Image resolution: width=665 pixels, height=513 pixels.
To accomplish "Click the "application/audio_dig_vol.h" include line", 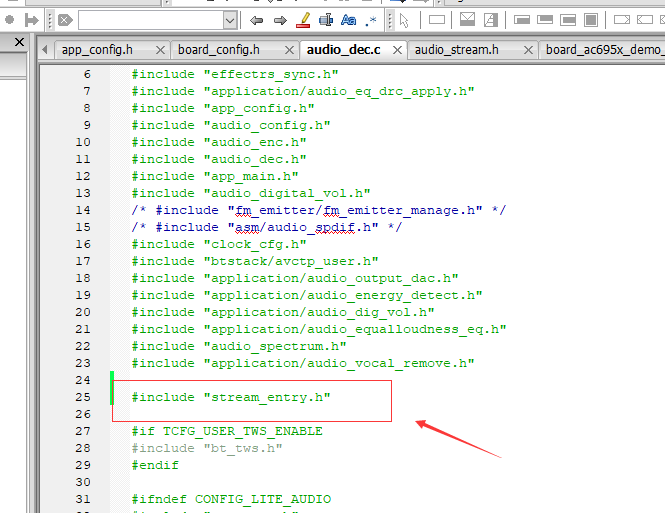I will pos(283,312).
